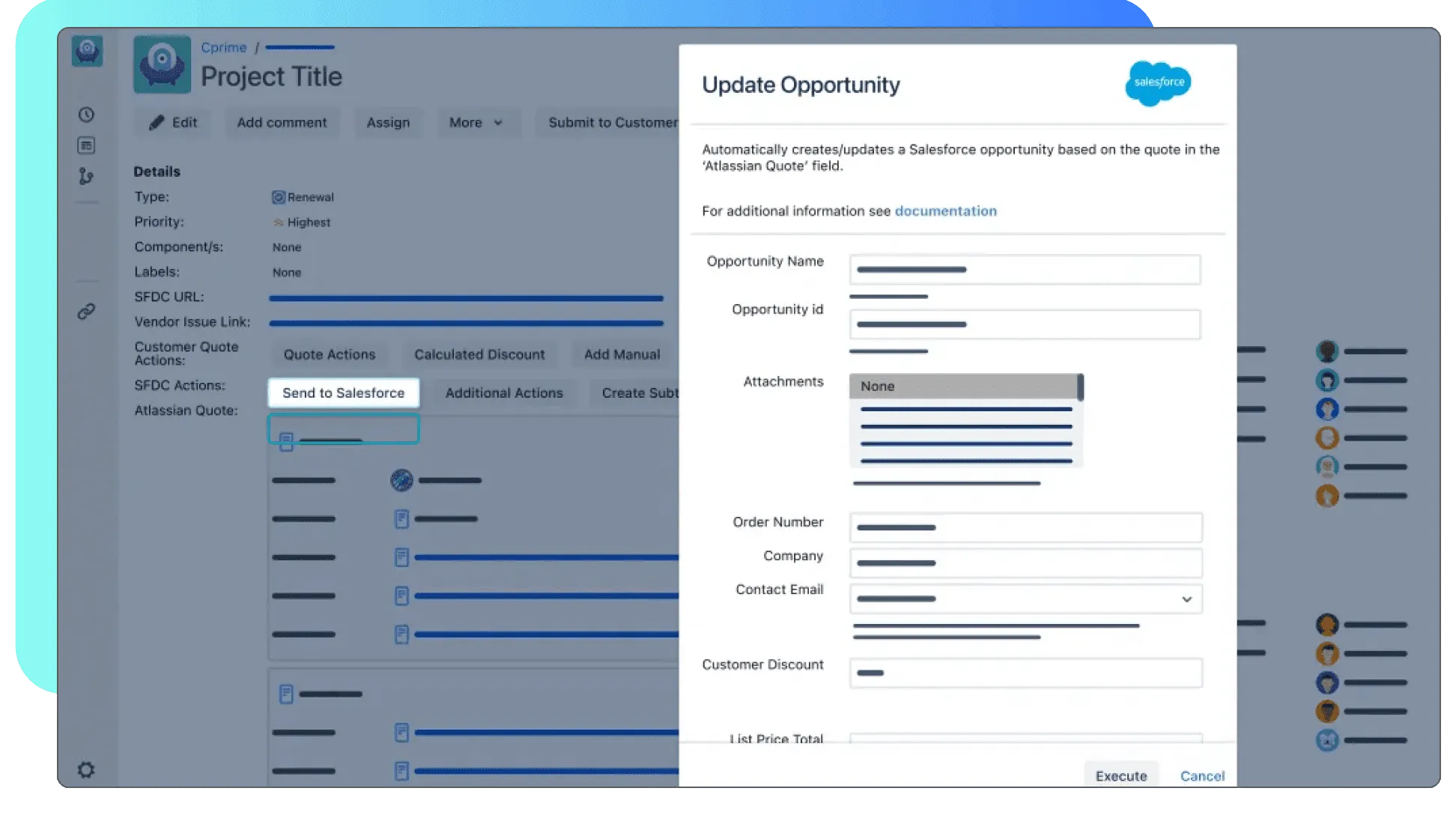Click the Salesforce cloud logo
The height and width of the screenshot is (821, 1456).
click(1158, 82)
